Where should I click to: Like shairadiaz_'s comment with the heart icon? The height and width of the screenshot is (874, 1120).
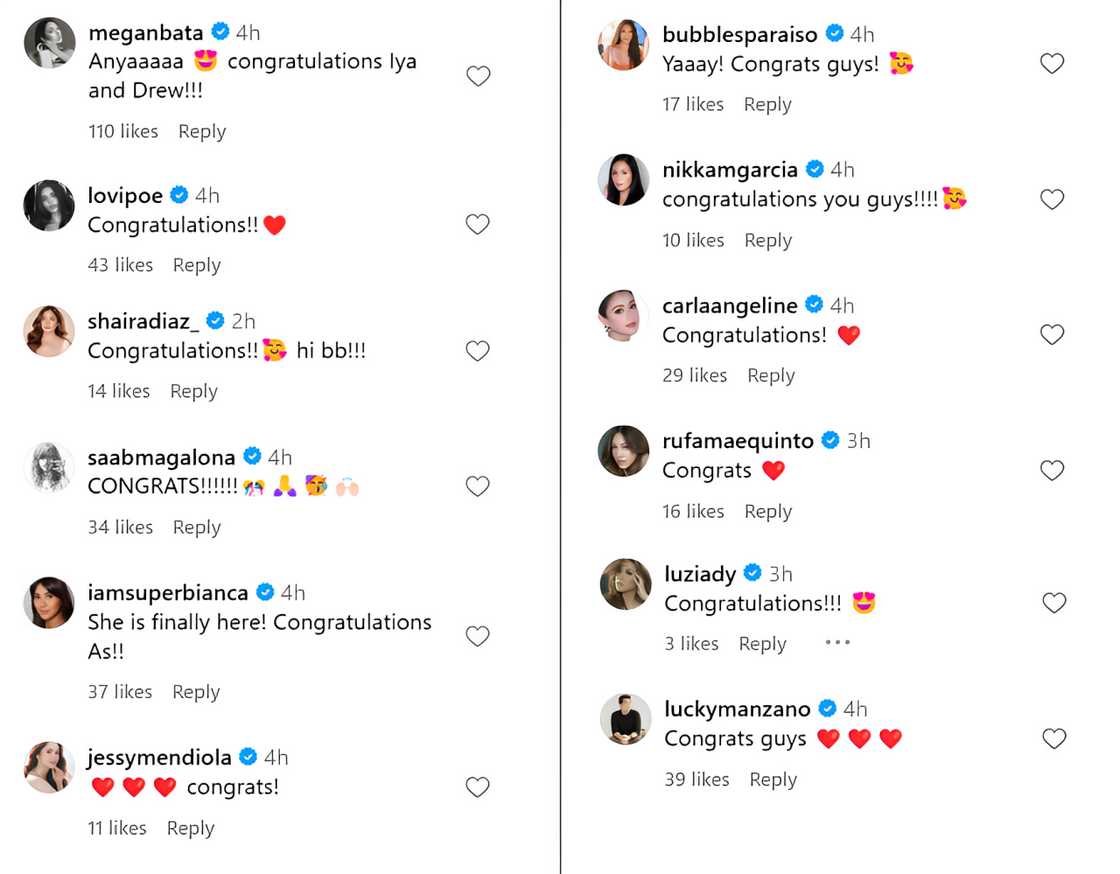(477, 351)
